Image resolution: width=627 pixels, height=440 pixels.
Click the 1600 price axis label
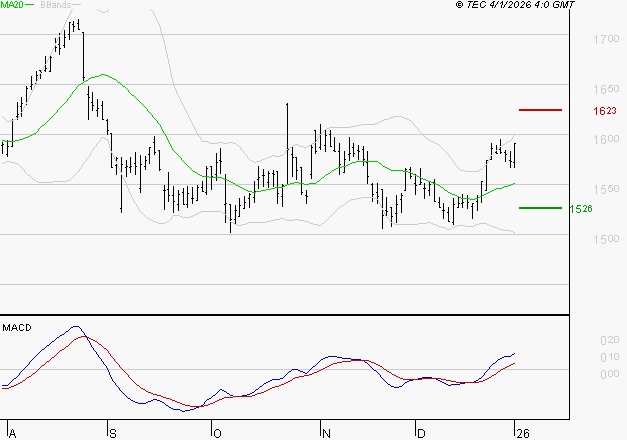606,139
